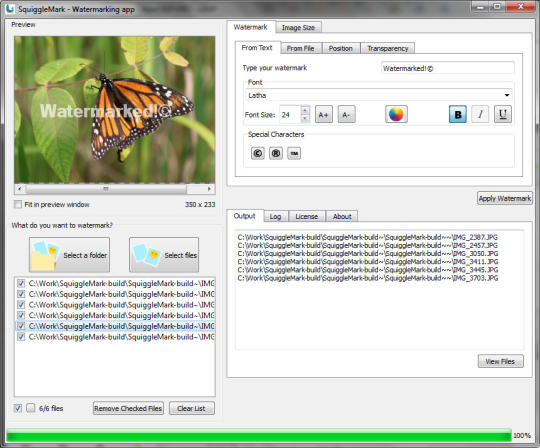Click the Select files button
Viewport: 540px width, 448px height.
click(x=164, y=255)
